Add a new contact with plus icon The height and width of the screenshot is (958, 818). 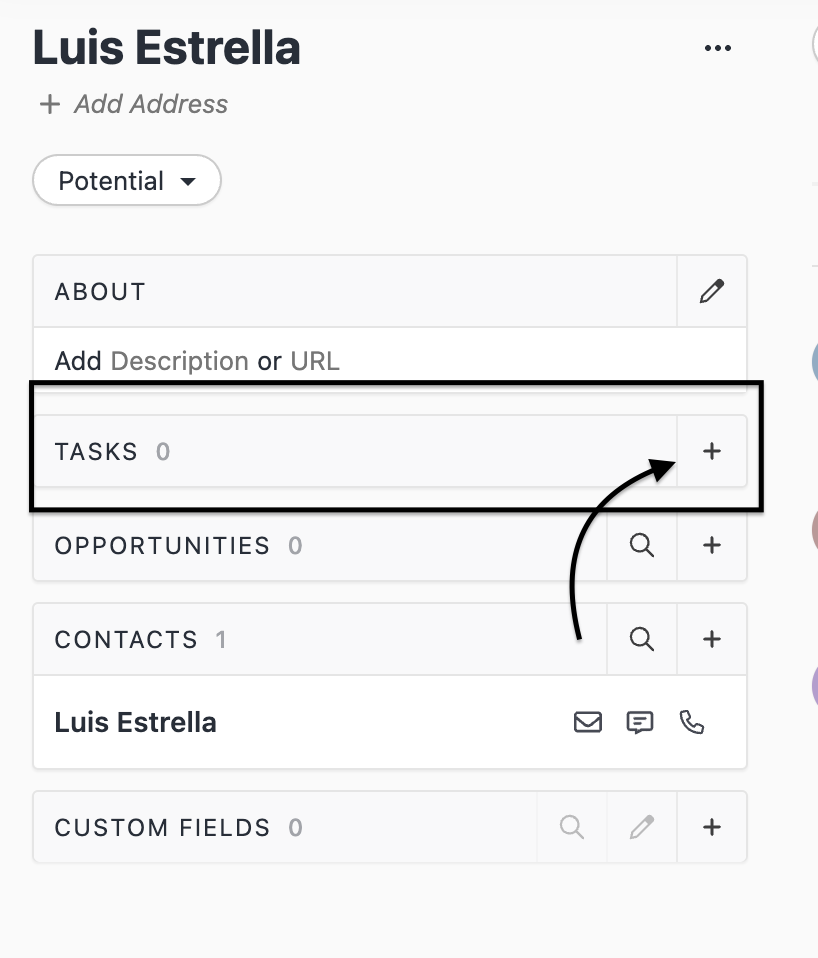point(711,639)
